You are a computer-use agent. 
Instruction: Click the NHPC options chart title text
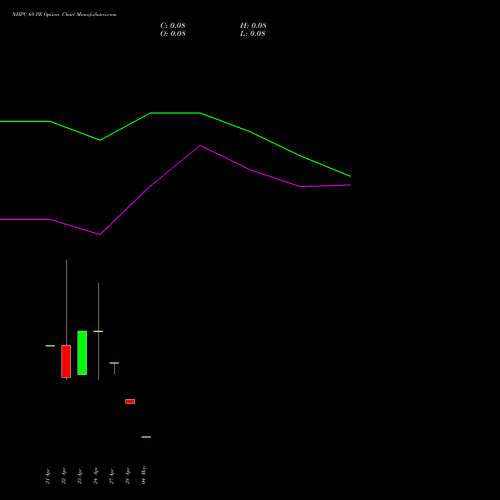(64, 14)
